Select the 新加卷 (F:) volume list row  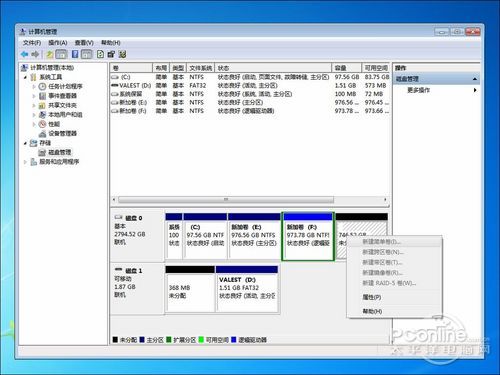pyautogui.click(x=250, y=111)
